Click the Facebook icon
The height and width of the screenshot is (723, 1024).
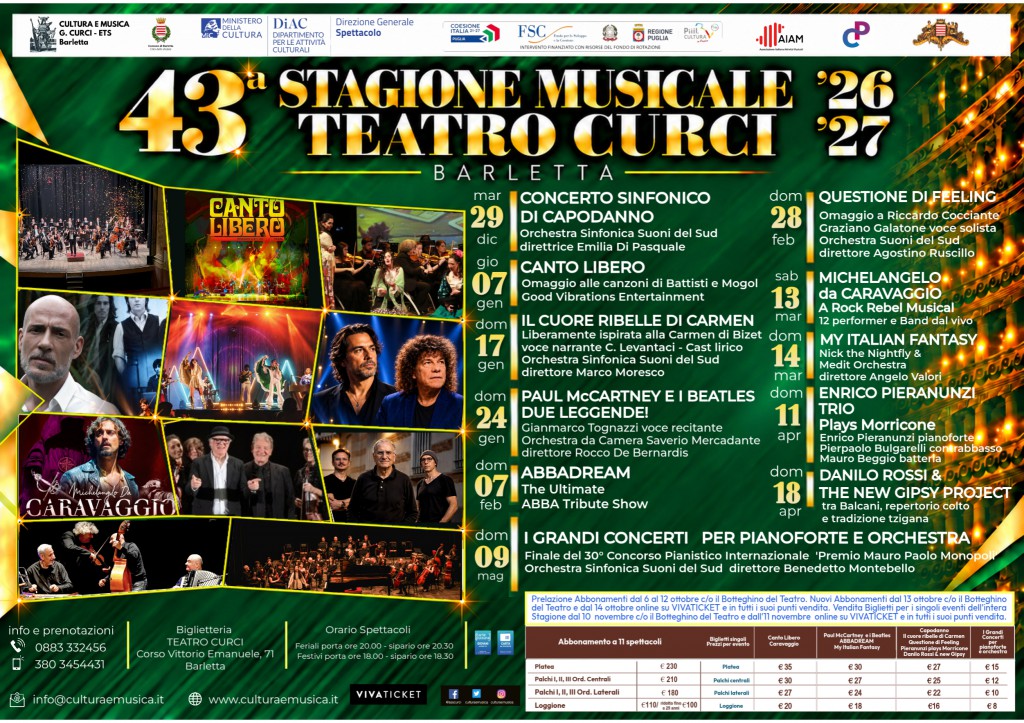pos(454,694)
